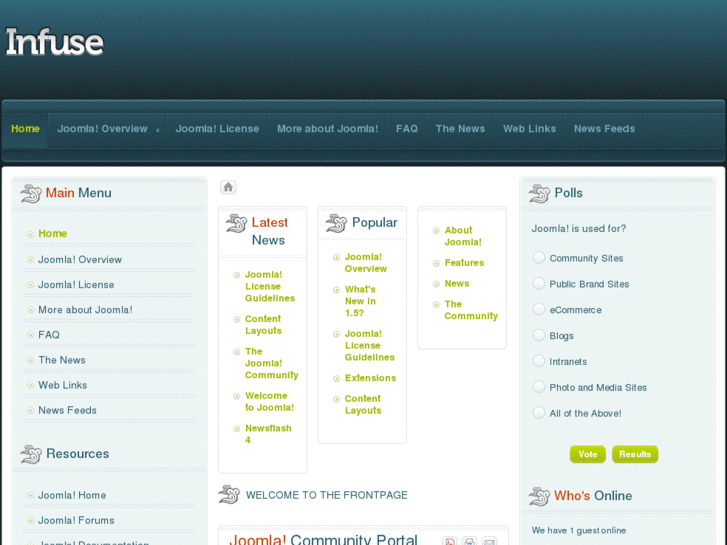The height and width of the screenshot is (545, 727).
Task: Open Features link
Action: [x=464, y=263]
